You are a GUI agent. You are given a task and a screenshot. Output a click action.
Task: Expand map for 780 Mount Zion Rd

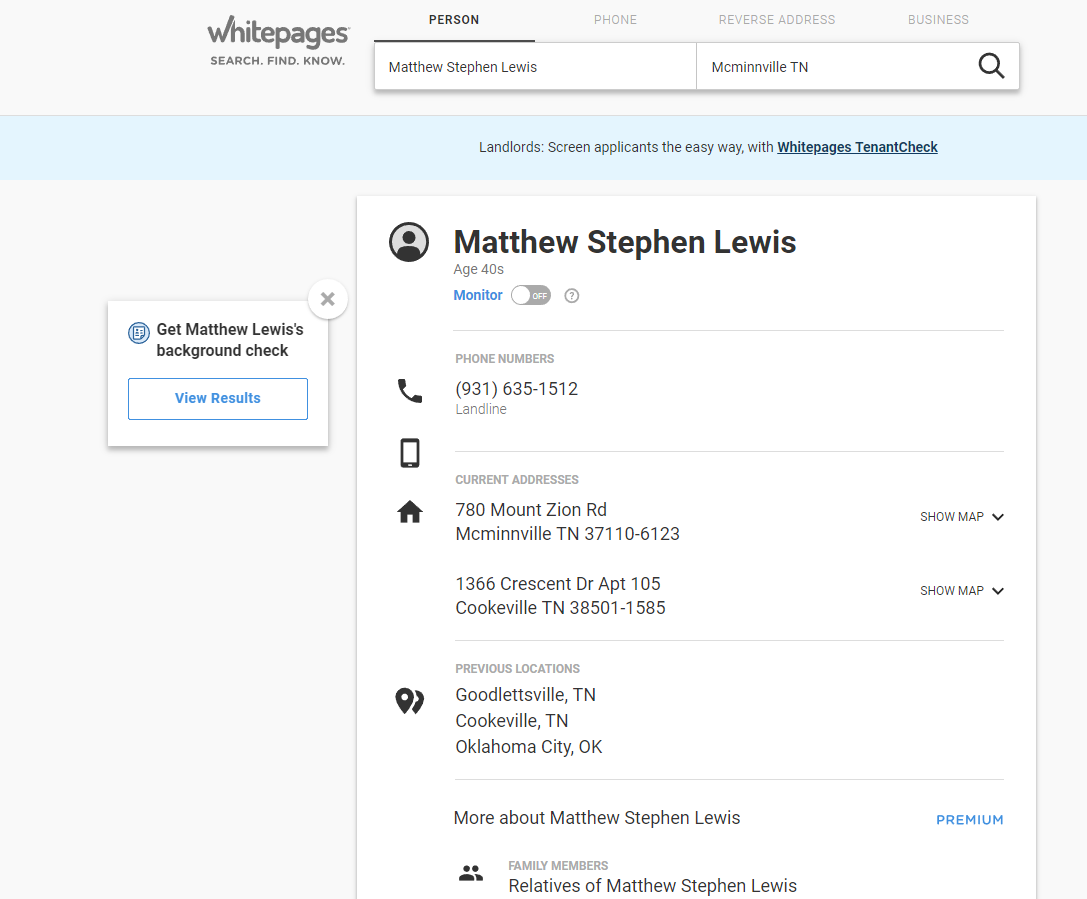(962, 517)
